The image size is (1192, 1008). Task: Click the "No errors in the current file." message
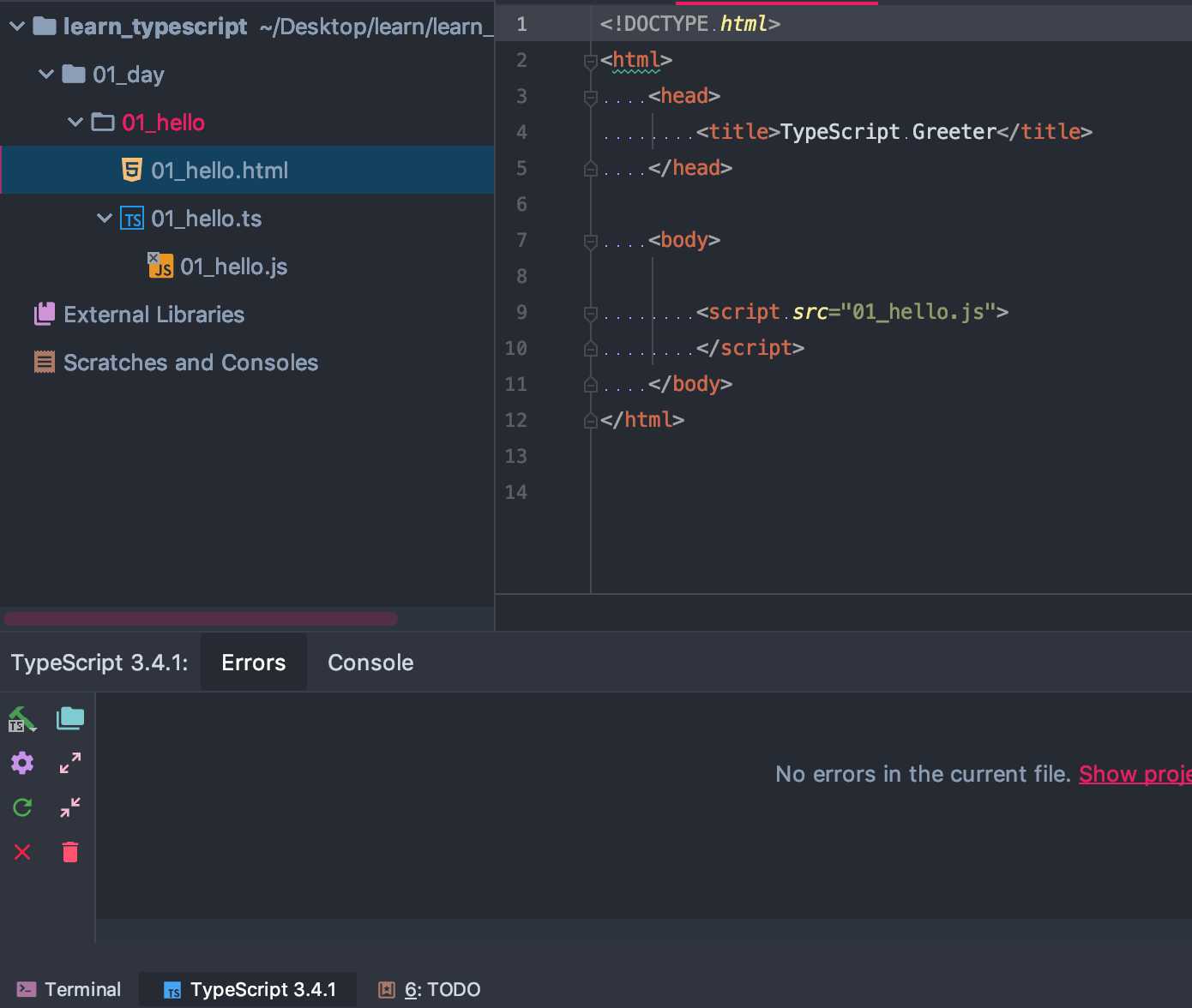[x=923, y=774]
